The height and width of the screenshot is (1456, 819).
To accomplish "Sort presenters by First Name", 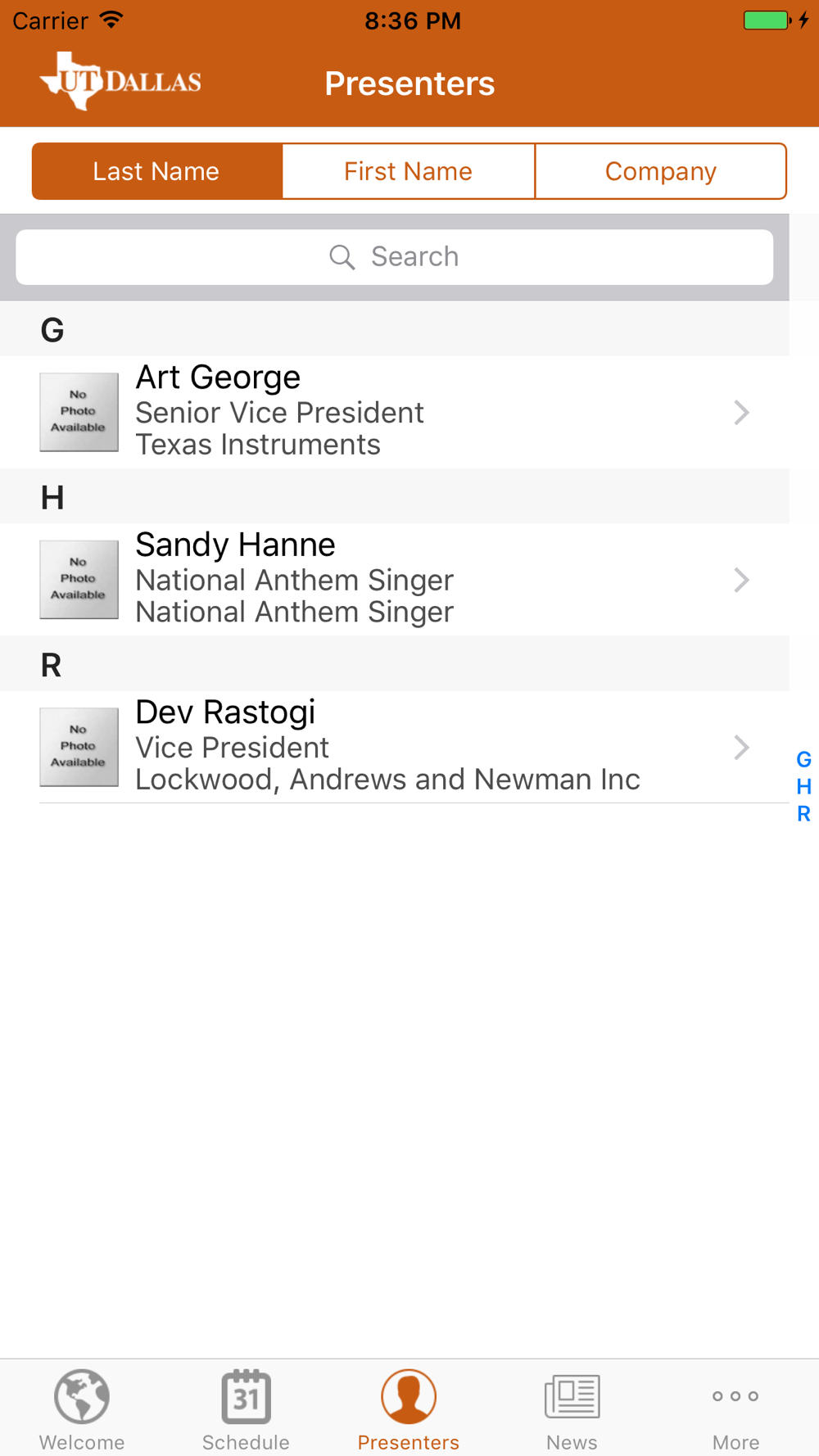I will pos(408,171).
